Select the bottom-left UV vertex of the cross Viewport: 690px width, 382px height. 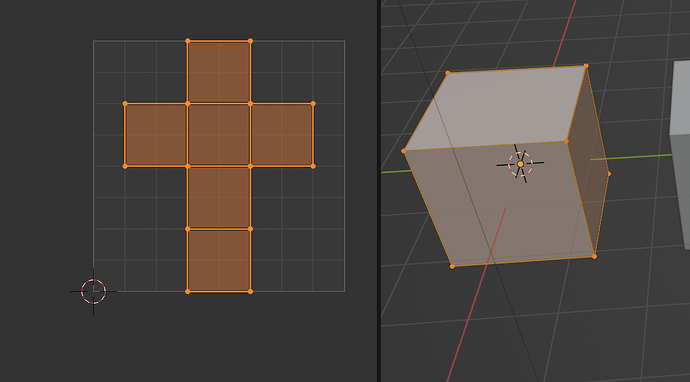tap(188, 291)
